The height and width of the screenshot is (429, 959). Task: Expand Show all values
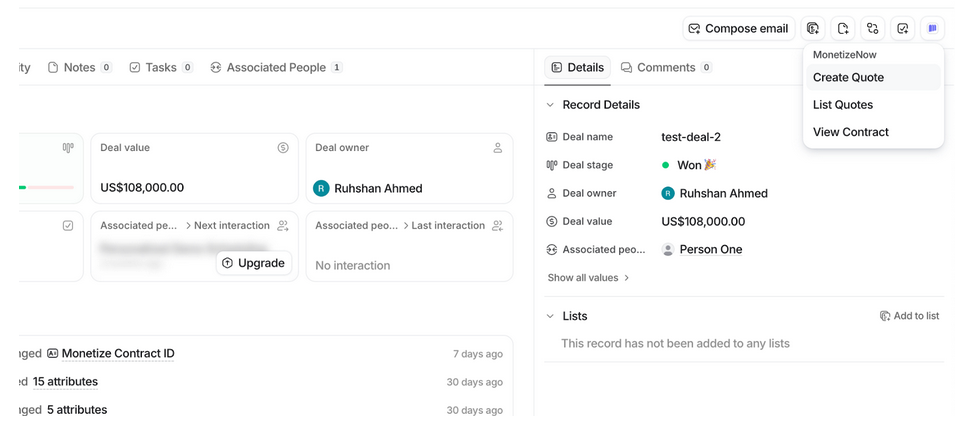[x=588, y=278]
